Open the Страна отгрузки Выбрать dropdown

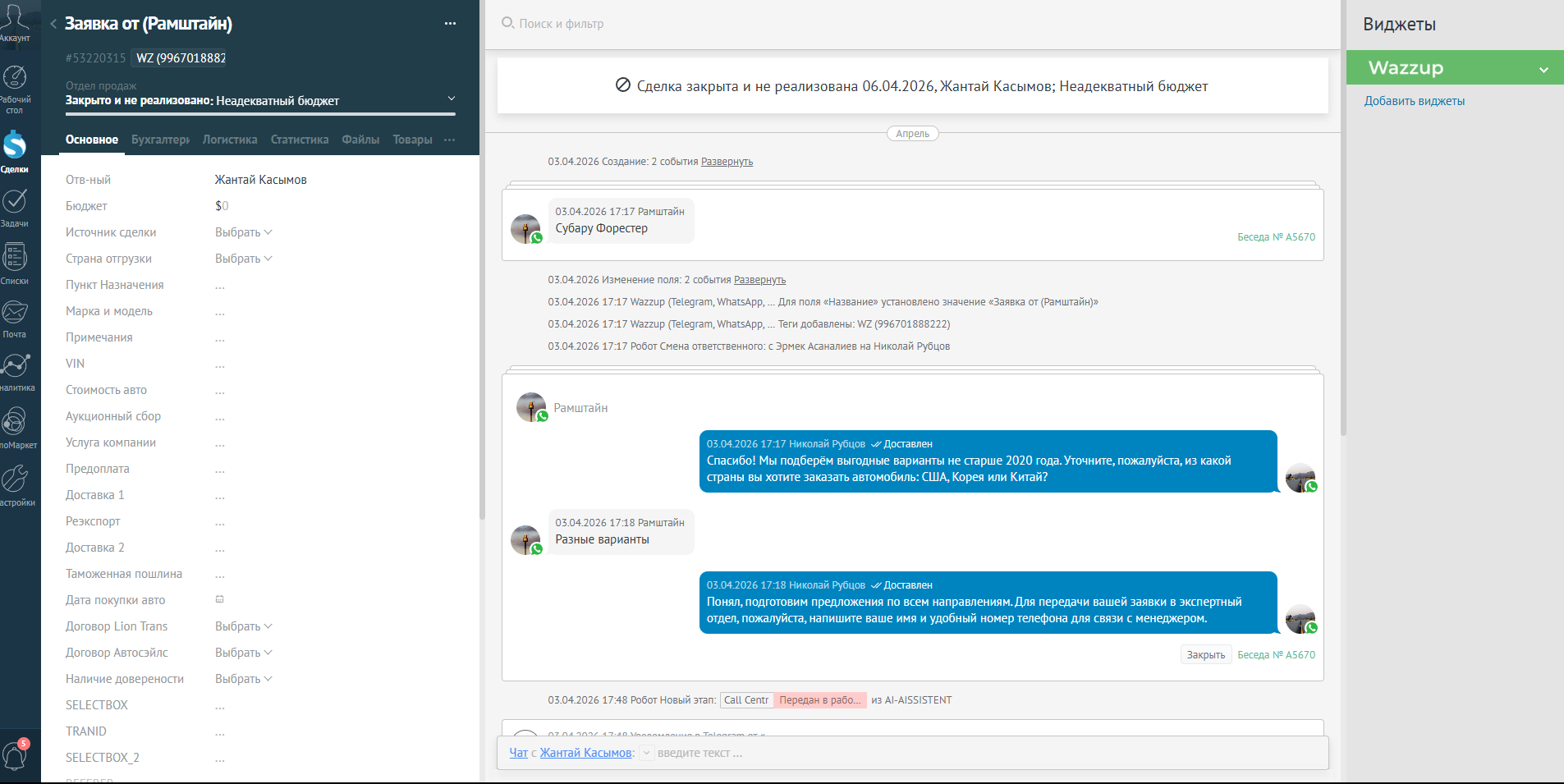click(243, 259)
